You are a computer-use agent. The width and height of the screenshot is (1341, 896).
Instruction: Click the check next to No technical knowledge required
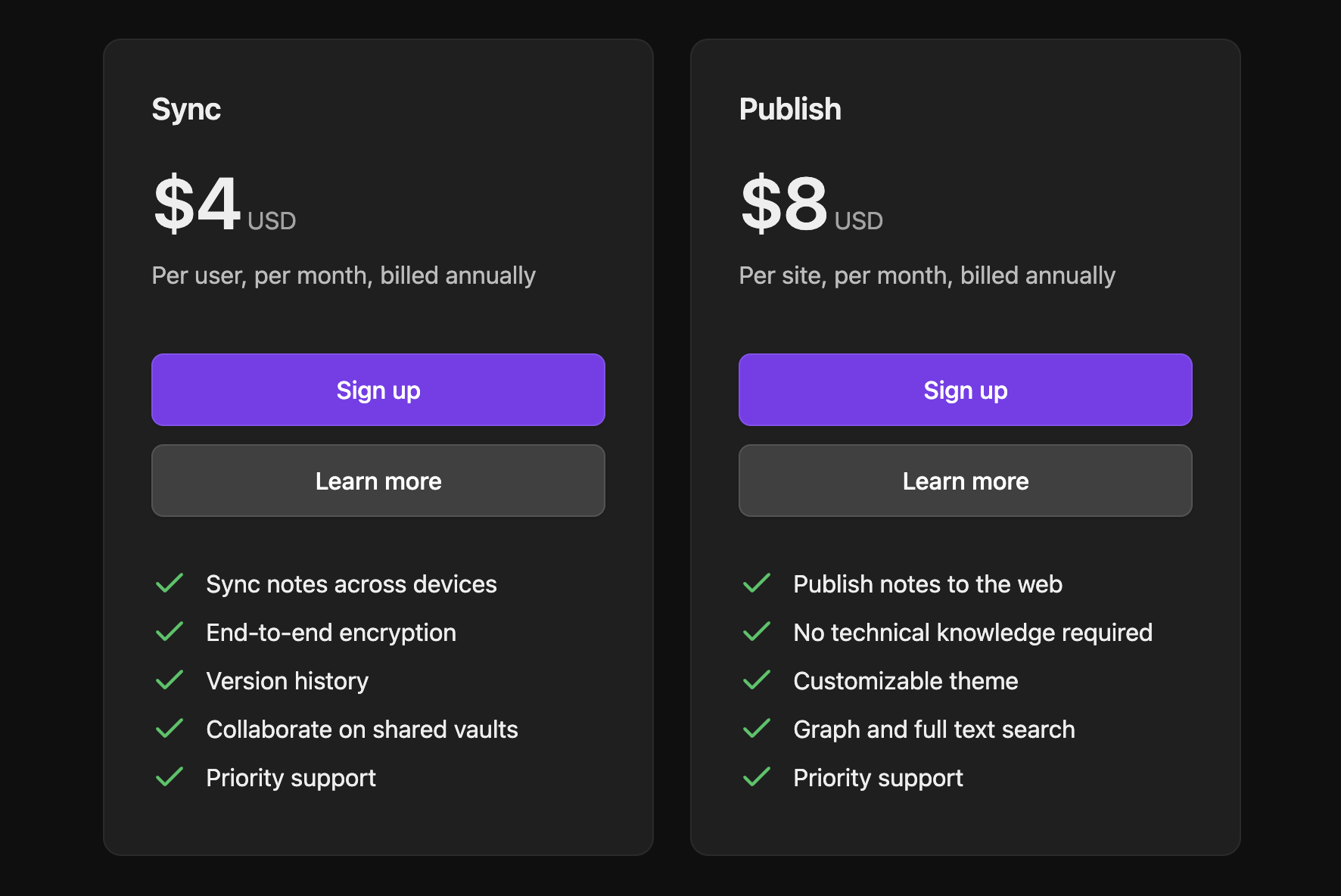tap(757, 631)
